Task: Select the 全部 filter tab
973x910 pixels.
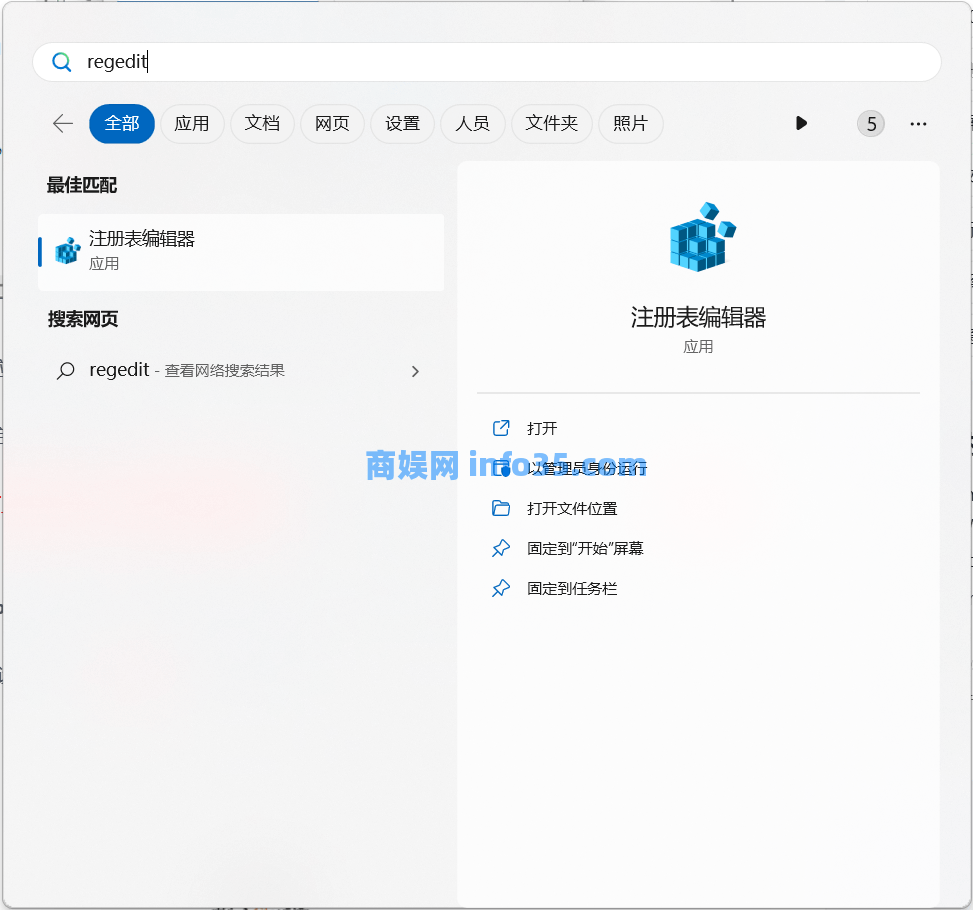Action: tap(122, 123)
